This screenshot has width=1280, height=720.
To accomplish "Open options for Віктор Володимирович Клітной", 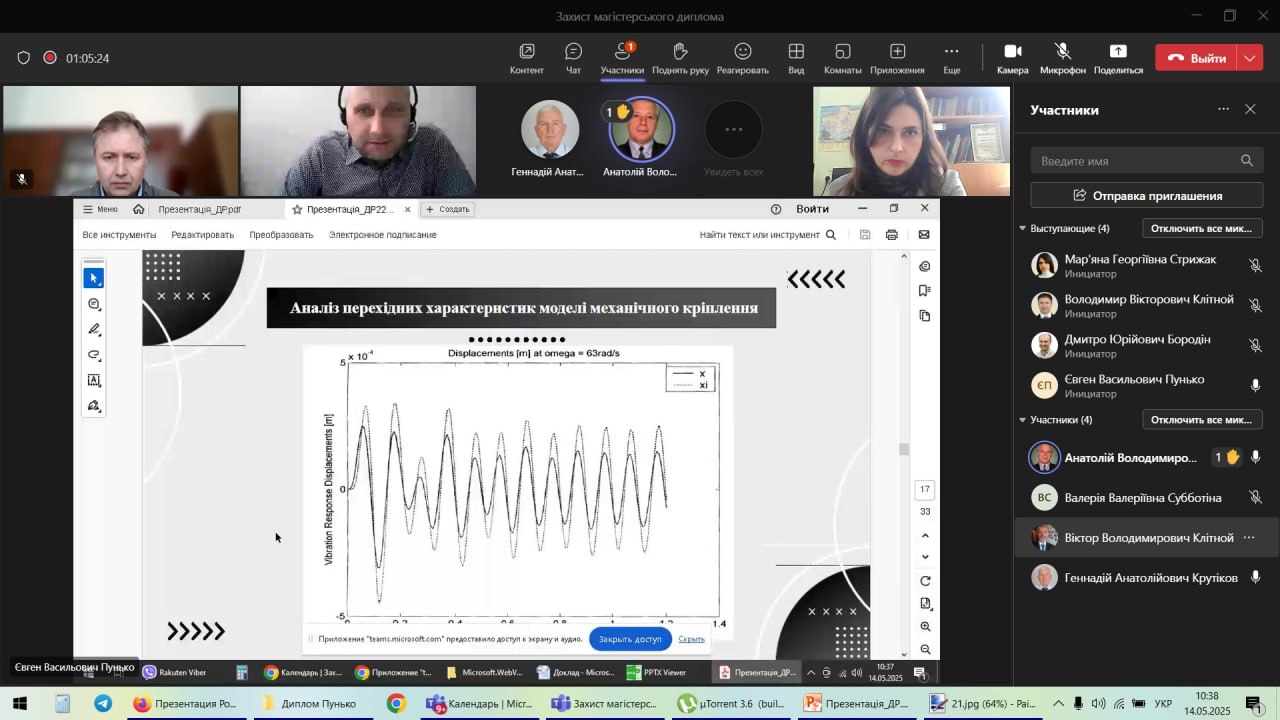I will (x=1249, y=538).
